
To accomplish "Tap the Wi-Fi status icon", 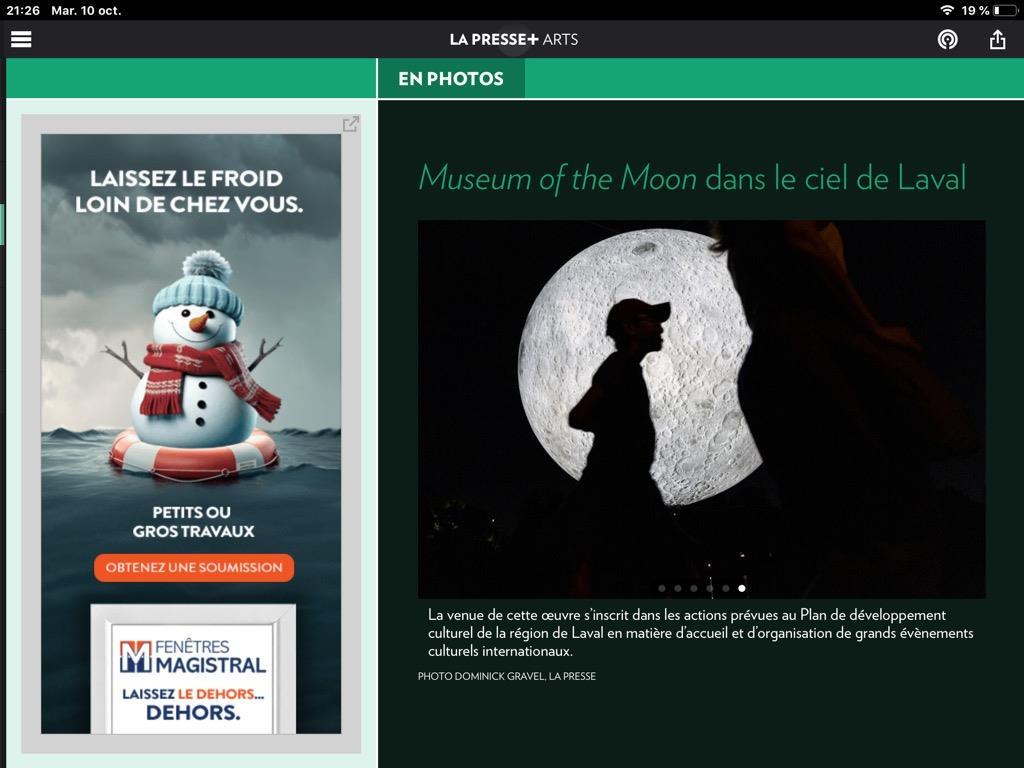I will (x=946, y=10).
